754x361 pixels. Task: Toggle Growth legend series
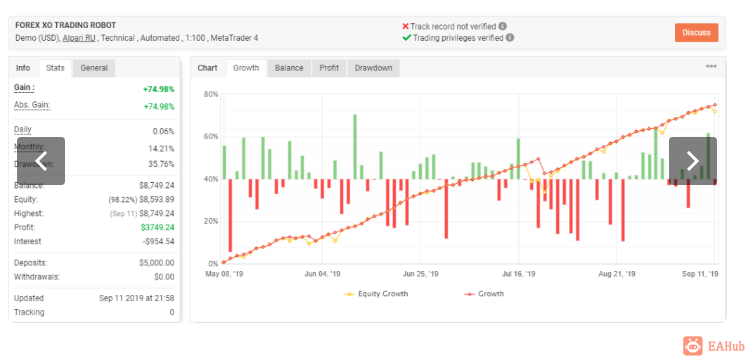tap(484, 293)
